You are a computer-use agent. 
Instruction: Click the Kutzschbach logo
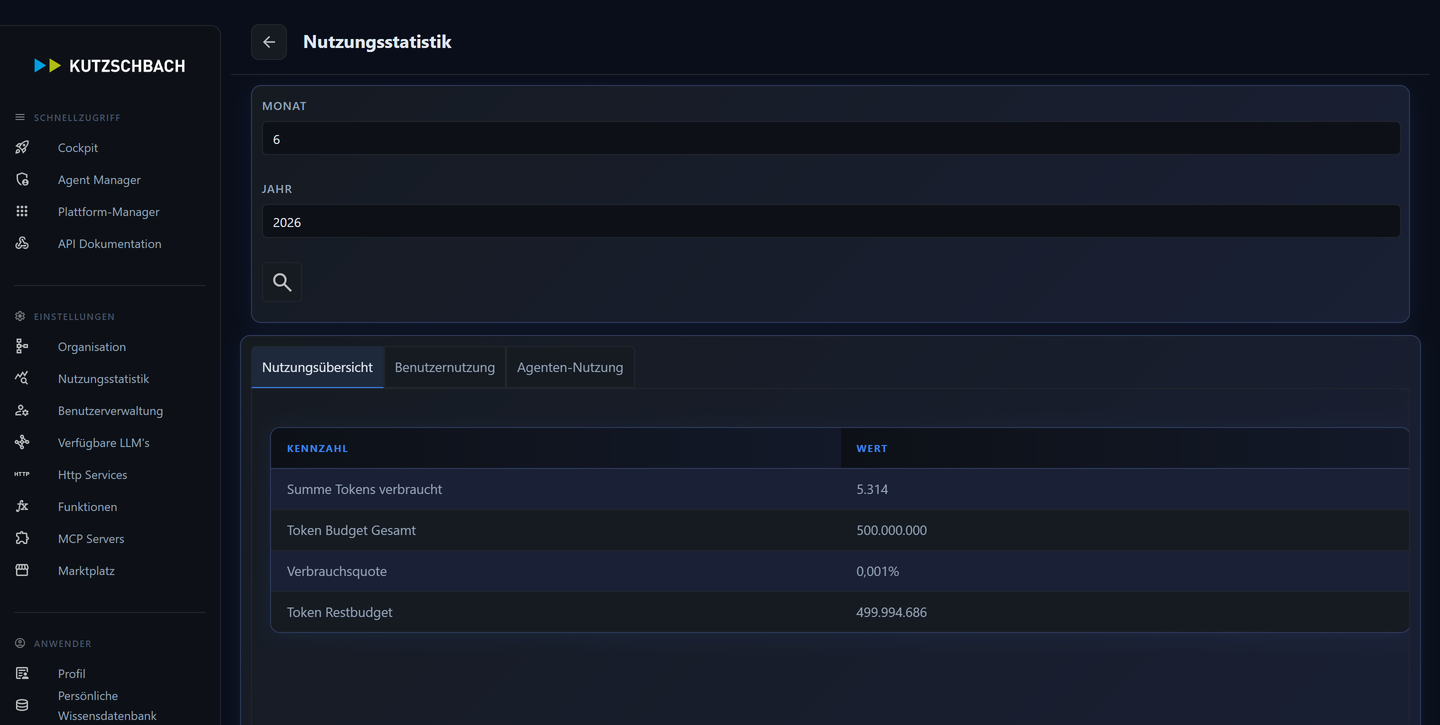[x=110, y=66]
